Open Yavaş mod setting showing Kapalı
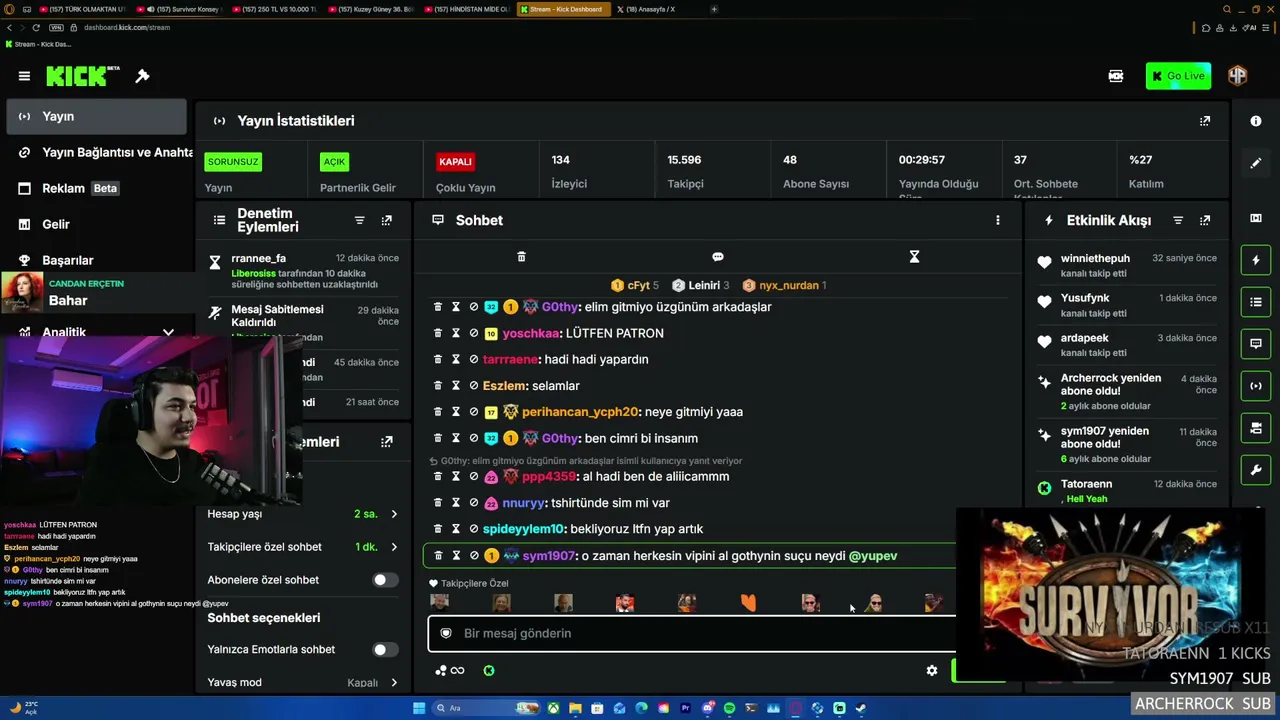 tap(302, 683)
